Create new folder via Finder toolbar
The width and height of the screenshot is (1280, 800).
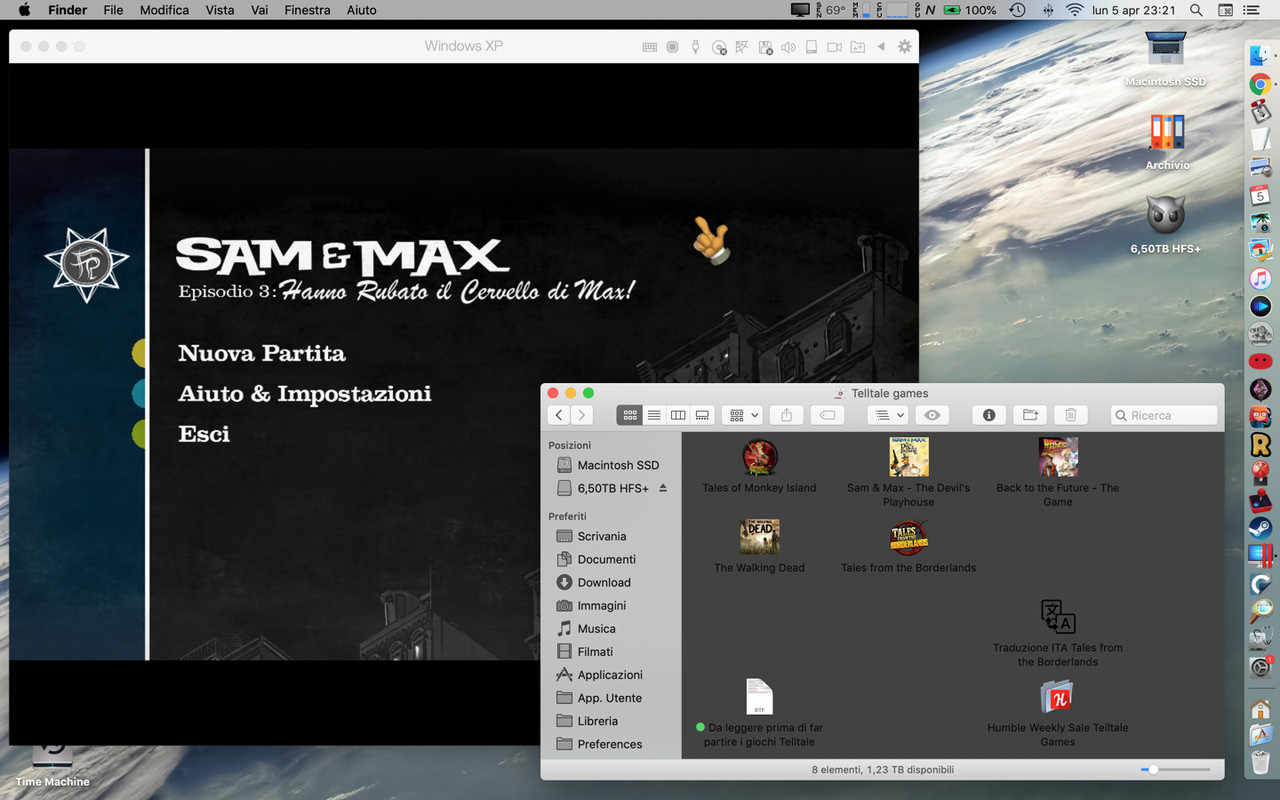(x=1030, y=415)
